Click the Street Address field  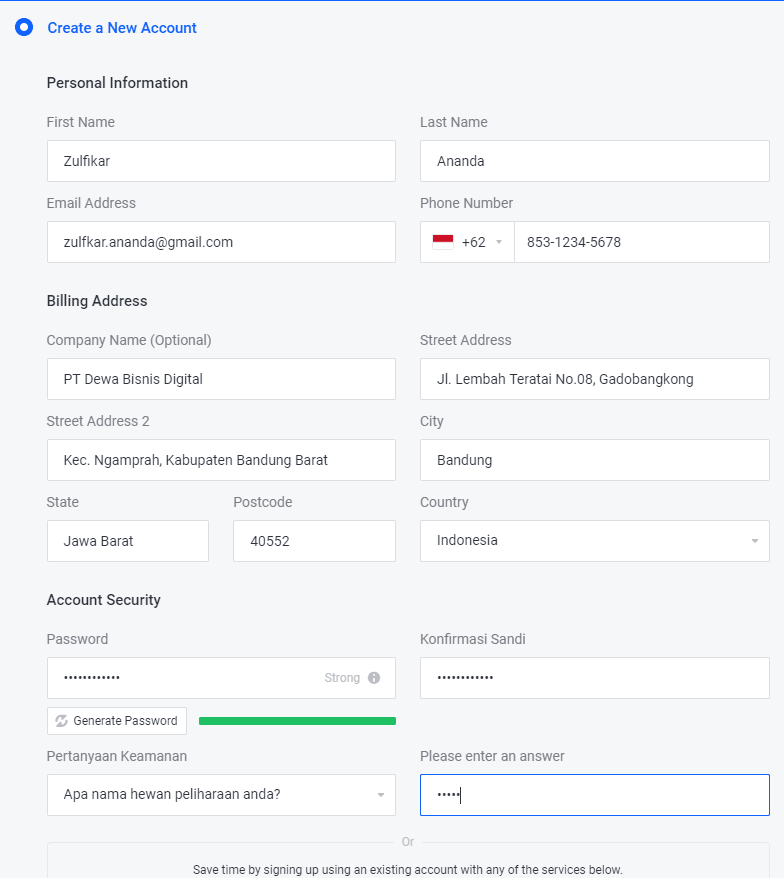pyautogui.click(x=594, y=379)
